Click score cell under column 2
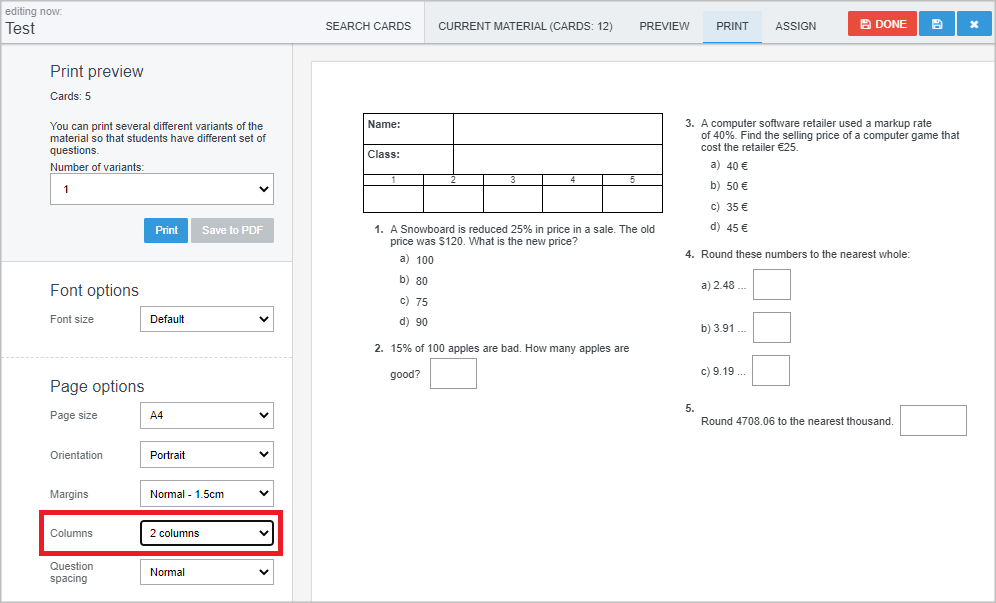Image resolution: width=996 pixels, height=603 pixels. click(x=453, y=199)
